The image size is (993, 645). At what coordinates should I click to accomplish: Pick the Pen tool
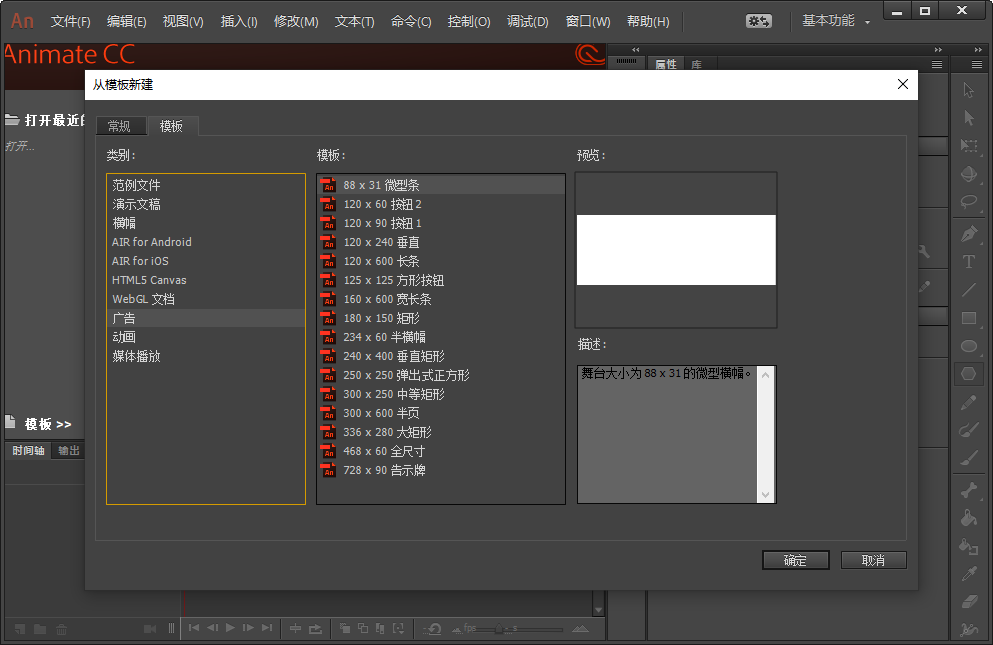[x=968, y=233]
